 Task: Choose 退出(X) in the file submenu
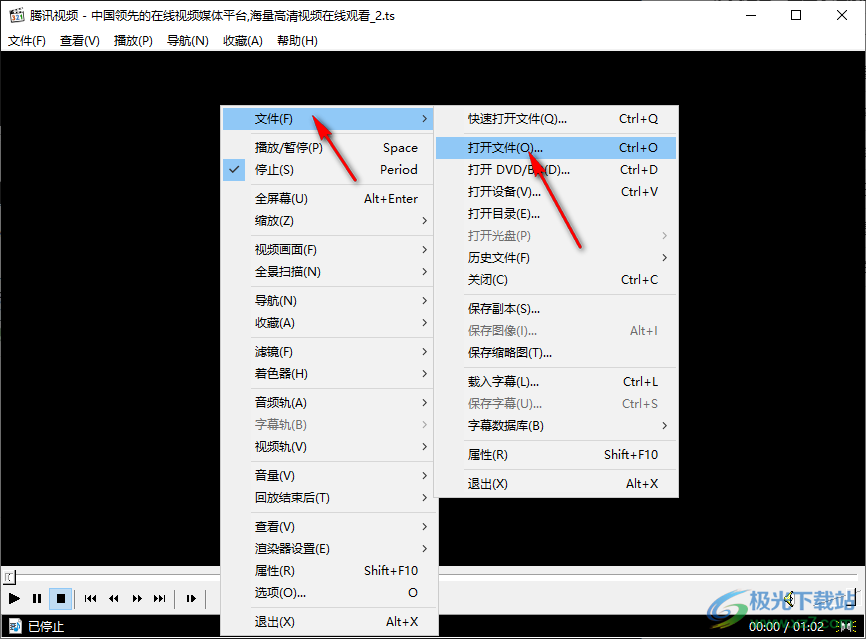click(x=556, y=484)
